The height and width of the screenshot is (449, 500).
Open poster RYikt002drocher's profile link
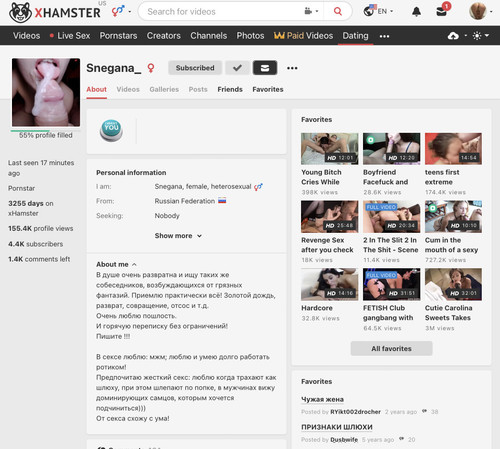coord(355,412)
